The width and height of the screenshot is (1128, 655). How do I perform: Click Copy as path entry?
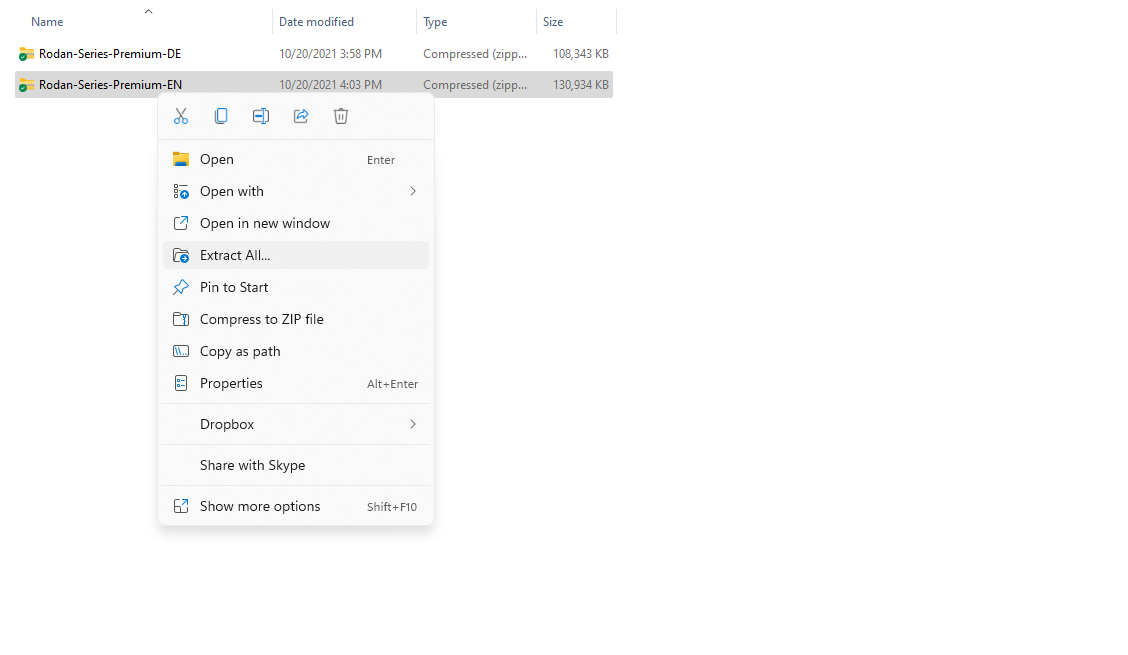(240, 351)
